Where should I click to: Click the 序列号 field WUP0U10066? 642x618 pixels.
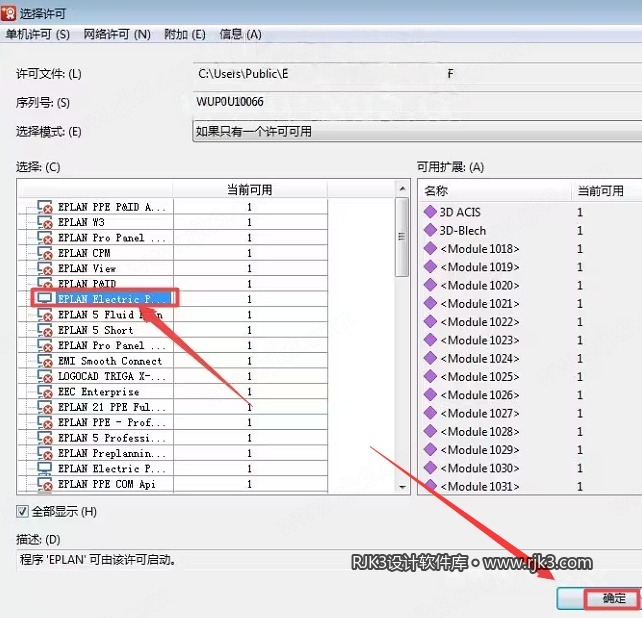[417, 102]
